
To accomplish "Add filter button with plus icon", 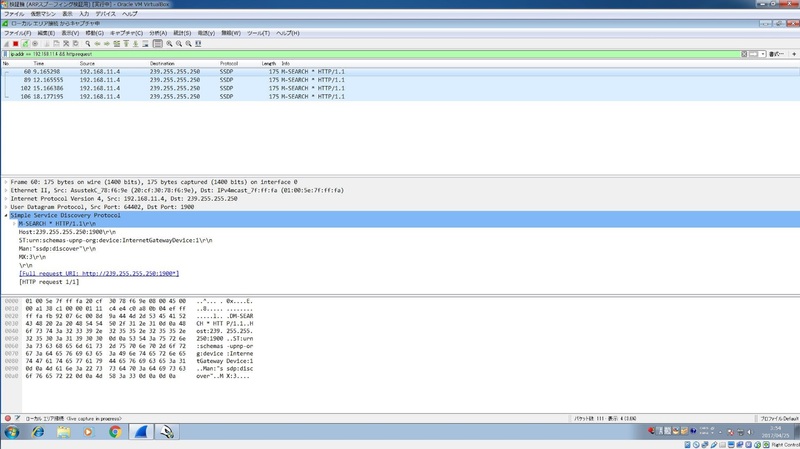I will point(794,54).
